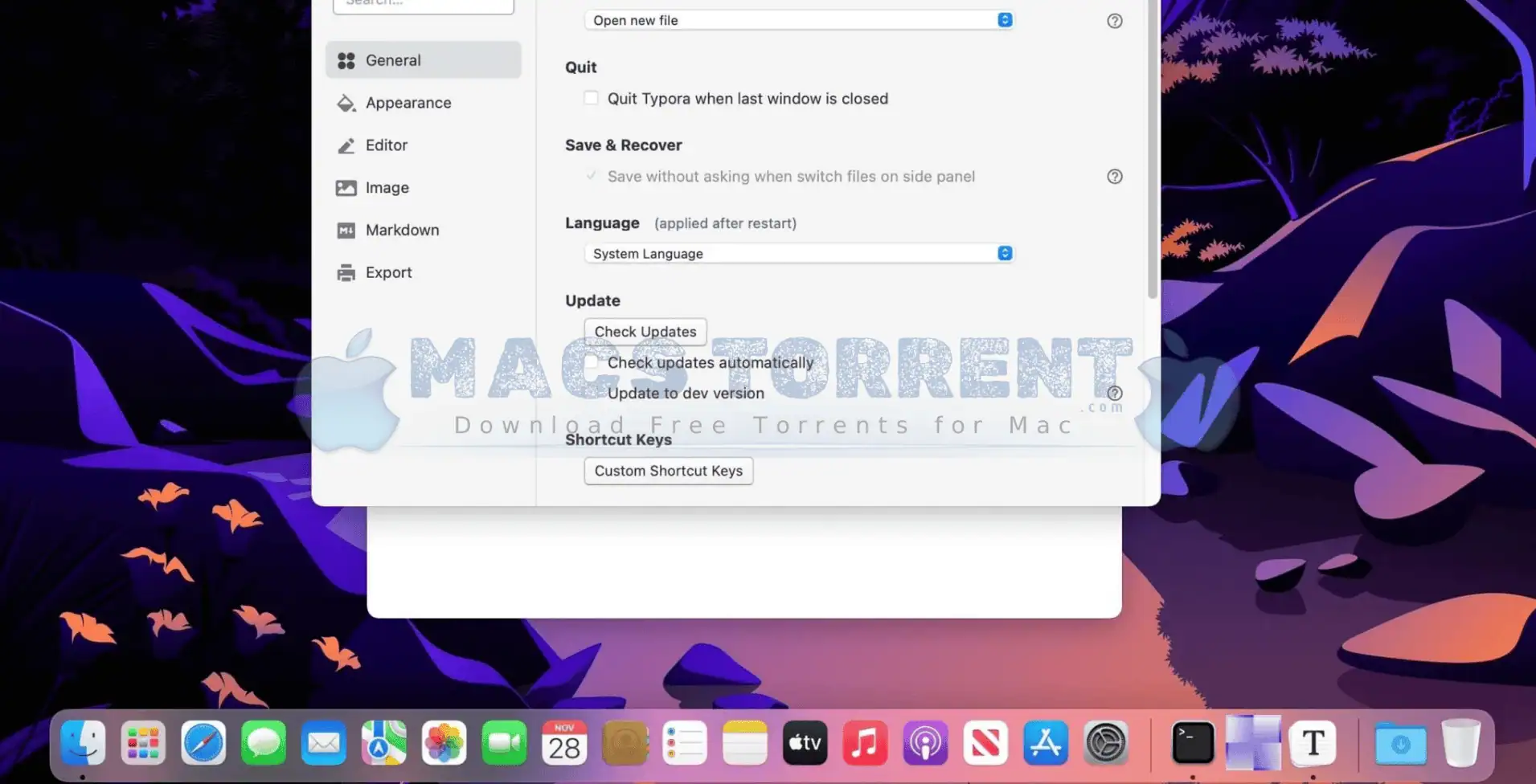Screen dimensions: 1536x784
Task: Open the Reminders app in the Dock
Action: point(685,742)
